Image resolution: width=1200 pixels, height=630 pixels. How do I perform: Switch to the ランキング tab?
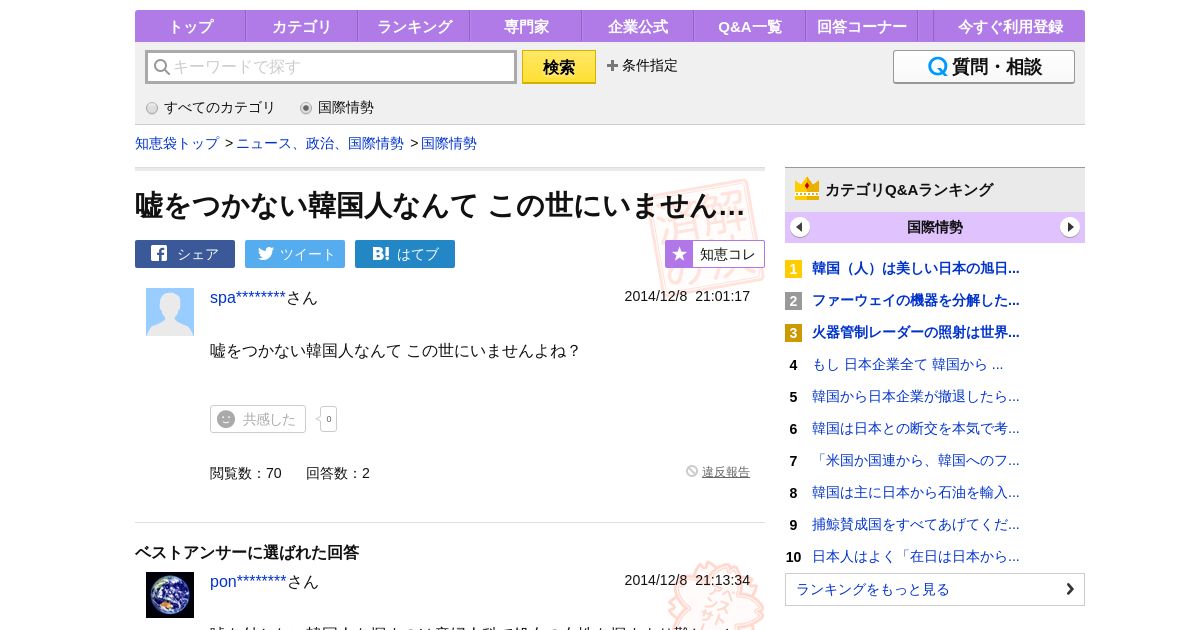413,26
